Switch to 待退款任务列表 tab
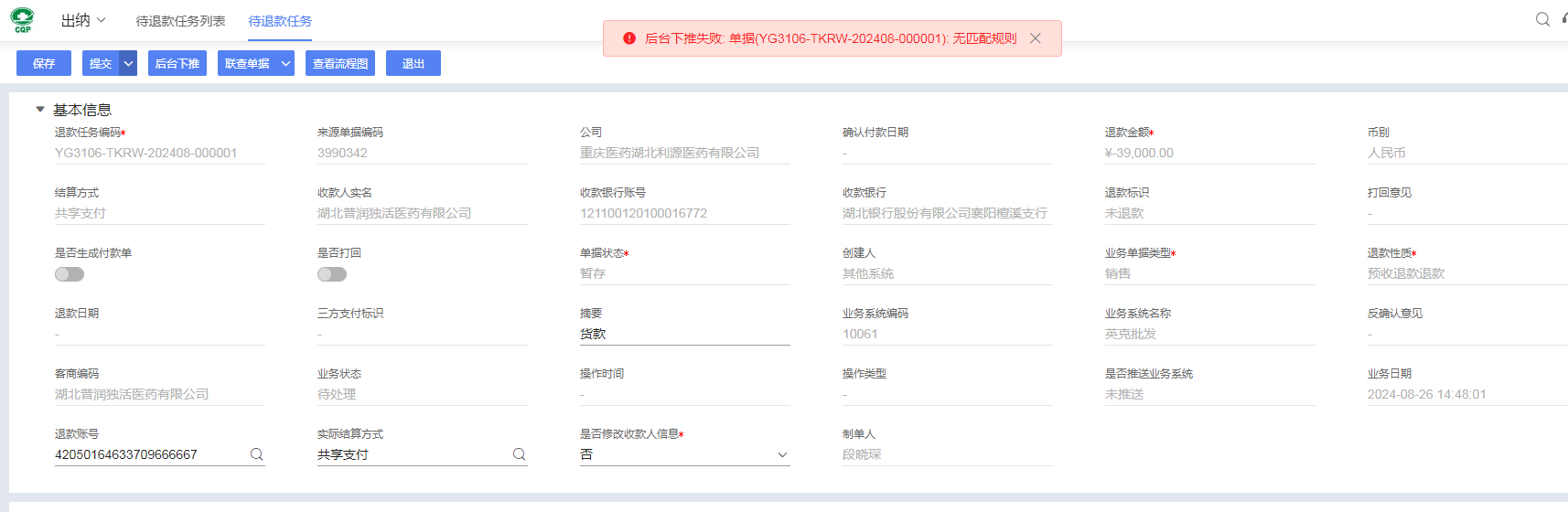 (x=180, y=21)
